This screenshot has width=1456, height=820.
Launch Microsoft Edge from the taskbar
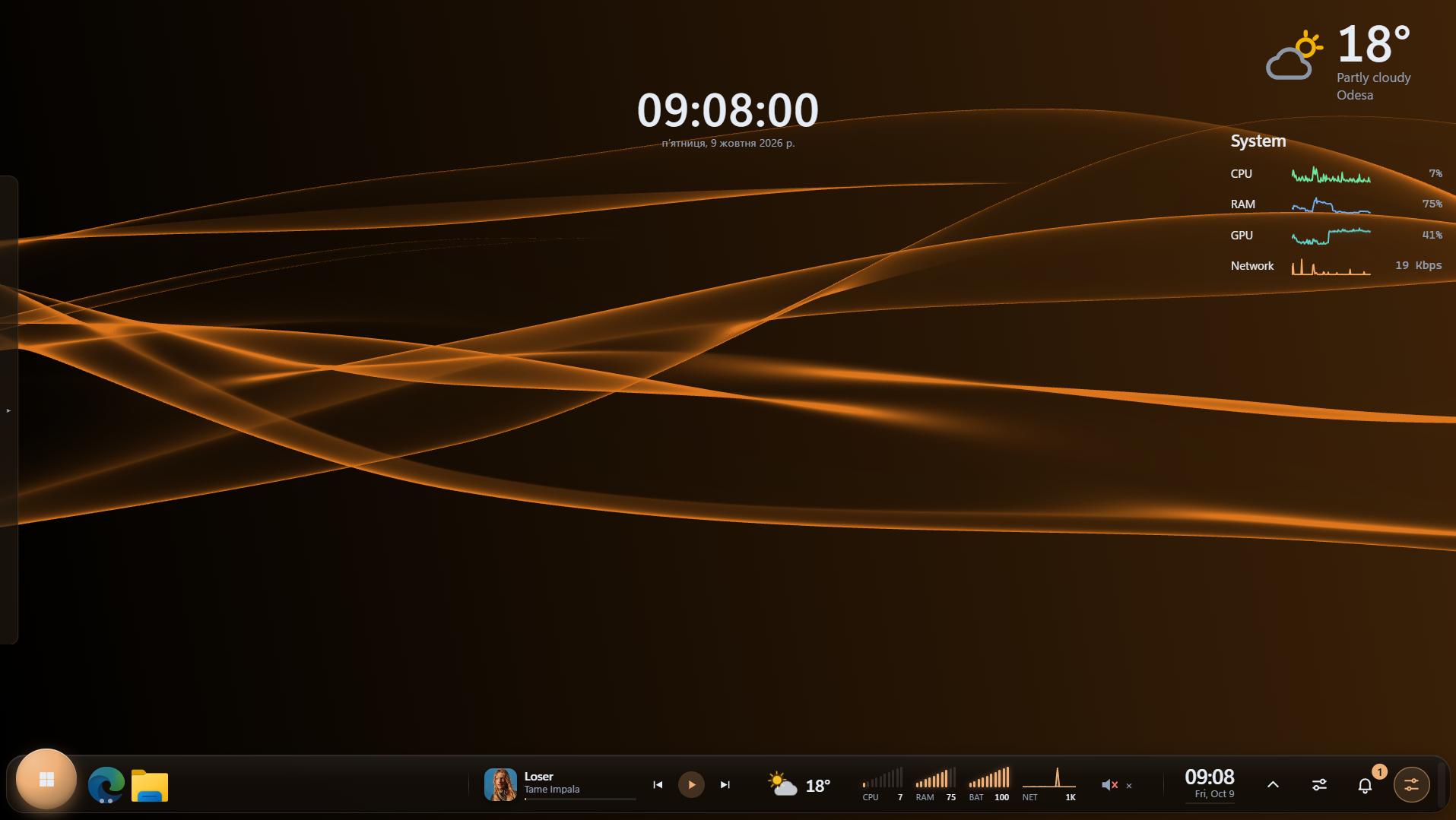pos(106,785)
